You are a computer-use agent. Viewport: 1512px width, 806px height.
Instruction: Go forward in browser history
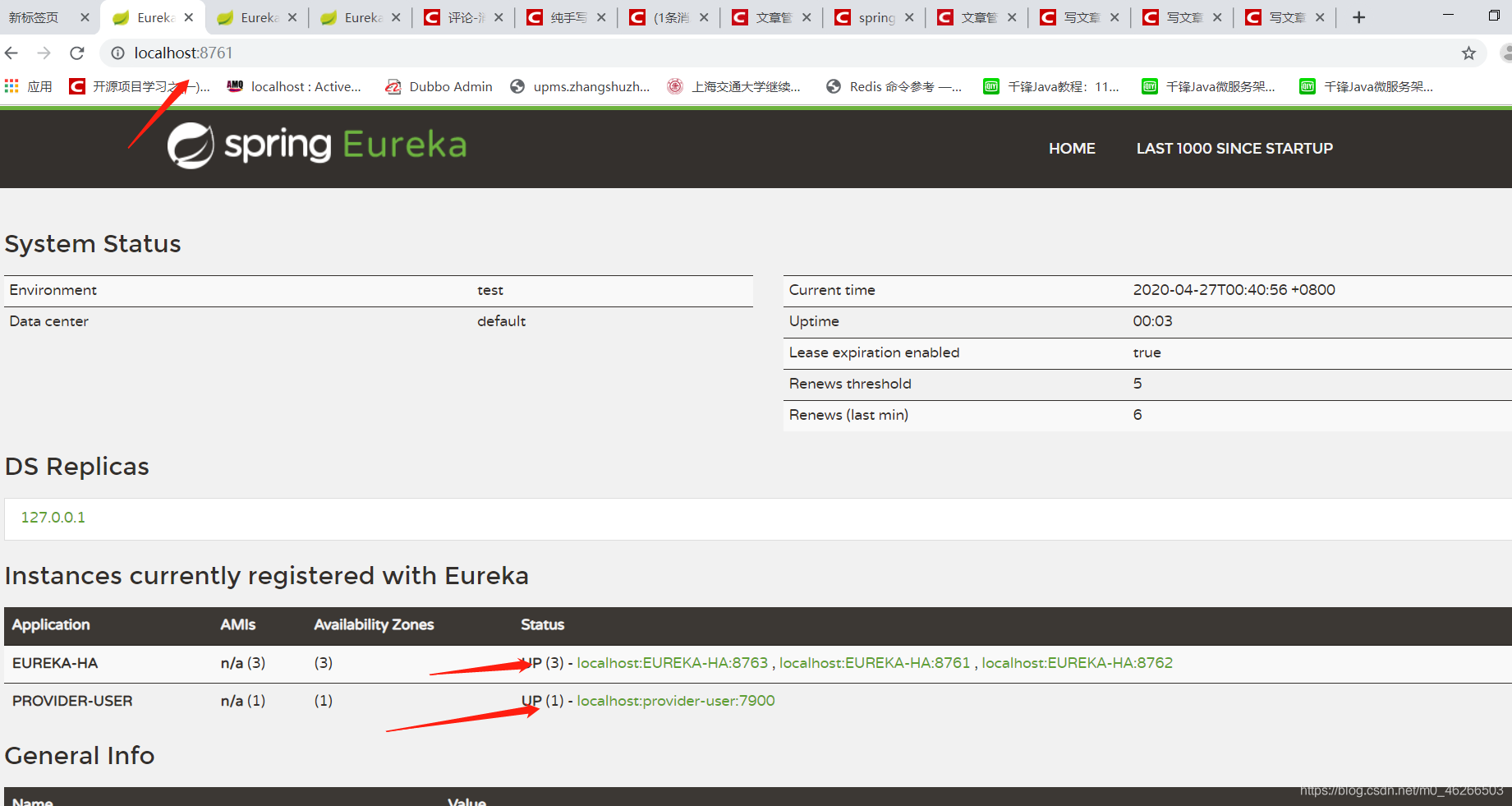44,53
